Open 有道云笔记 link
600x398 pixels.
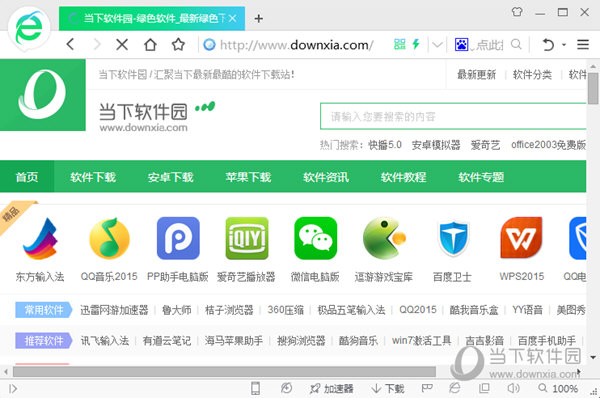pos(167,340)
